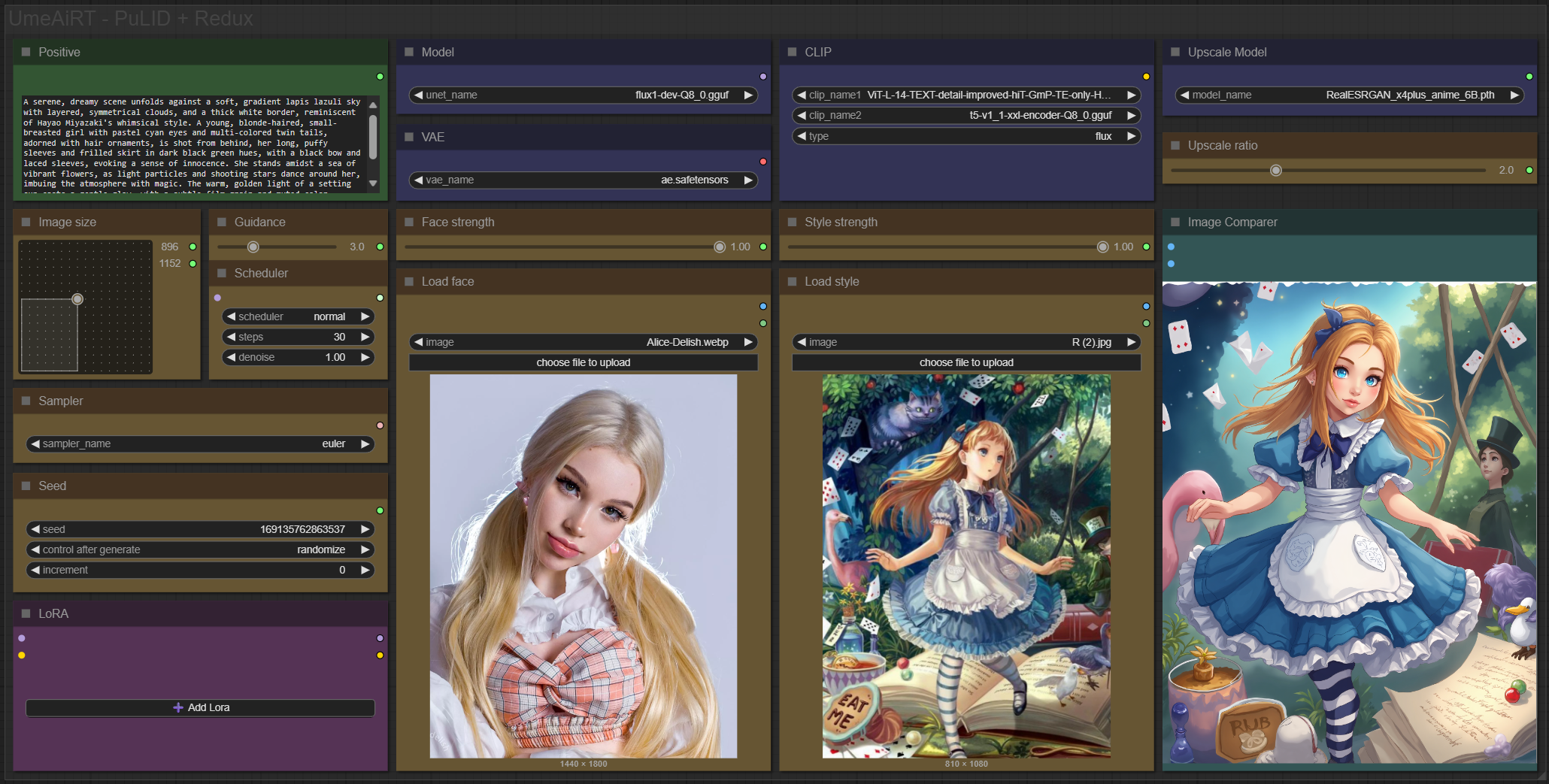Click the Image Comparer node collapse icon
The width and height of the screenshot is (1549, 784).
pyautogui.click(x=1175, y=222)
